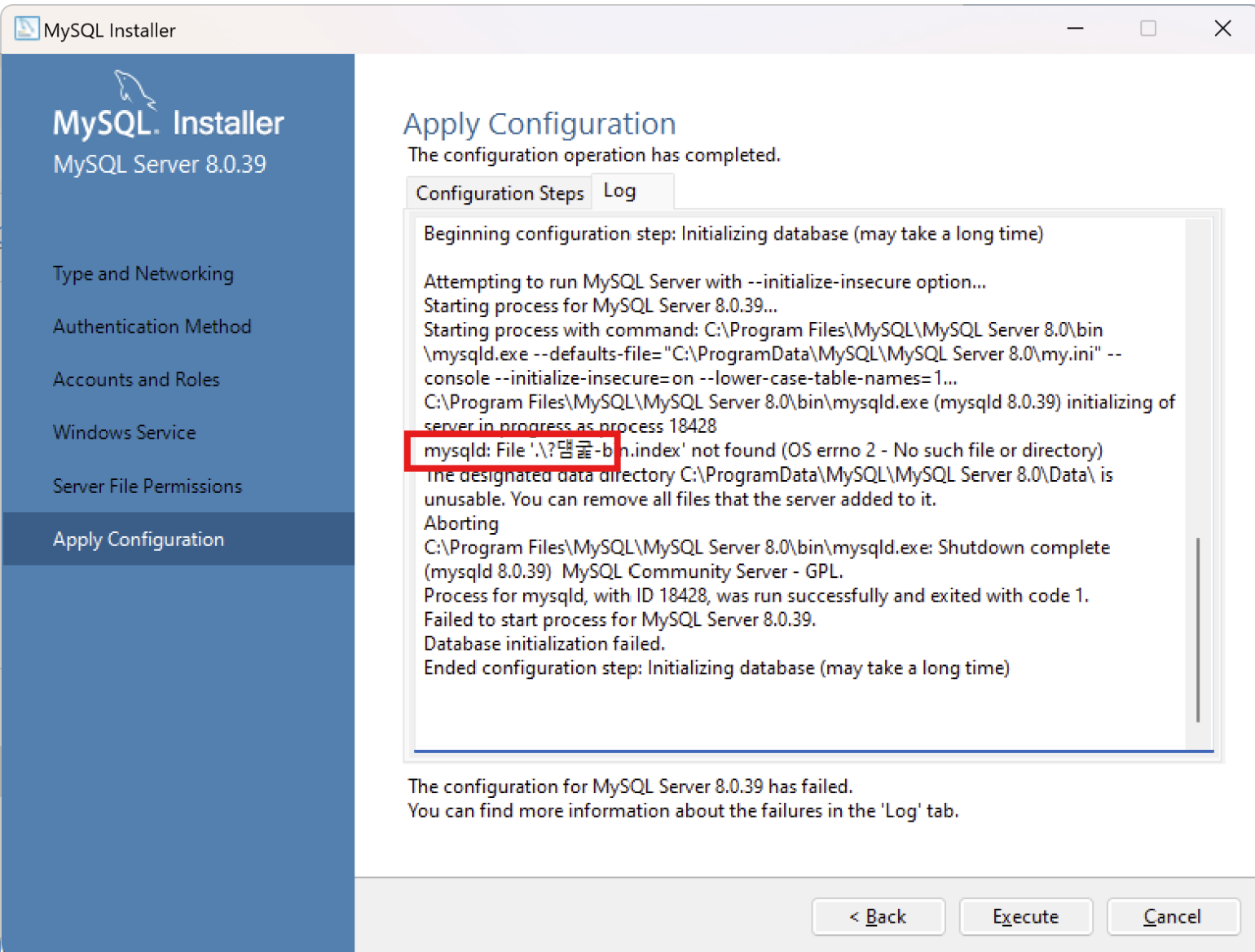Click the 'Attempting to run MySQL Server' log line
This screenshot has height=952, width=1255.
[705, 282]
